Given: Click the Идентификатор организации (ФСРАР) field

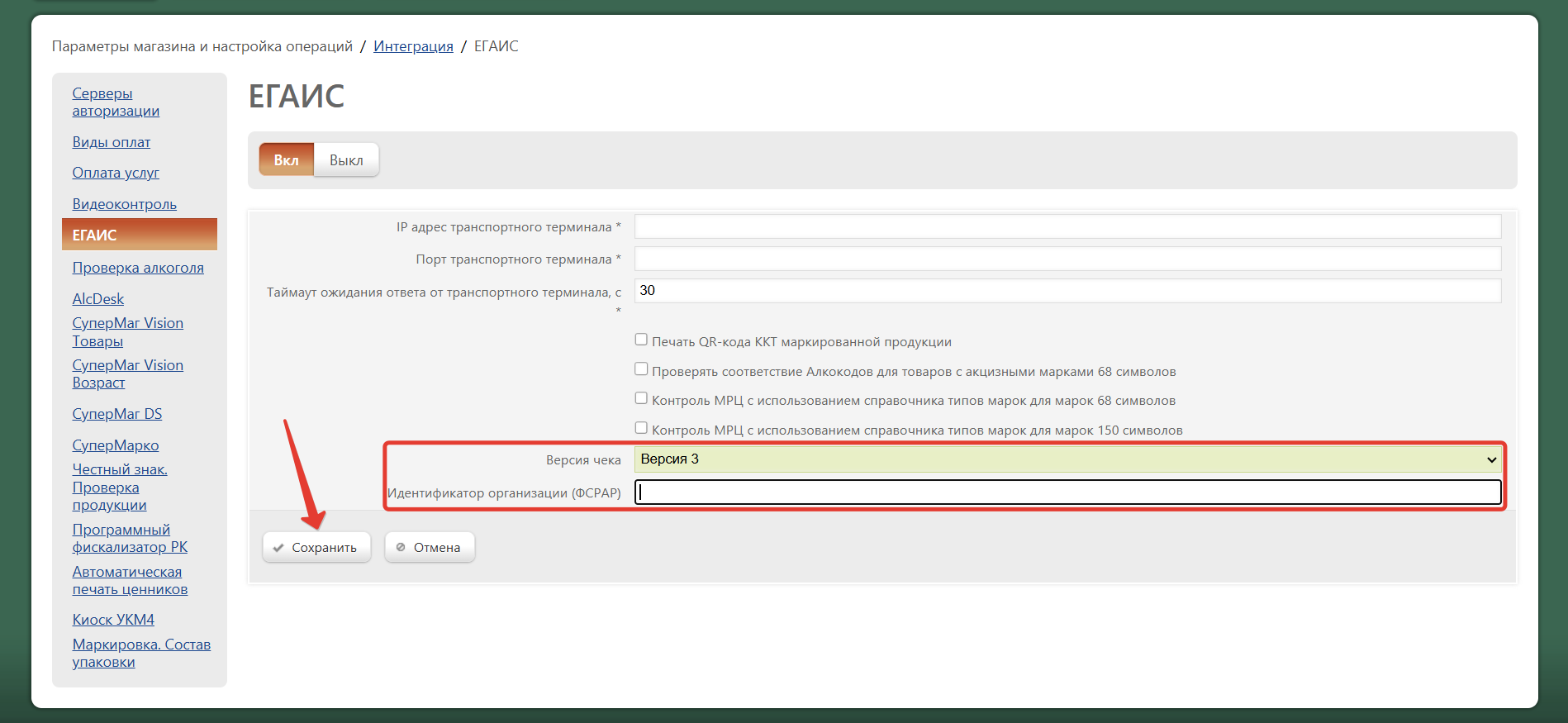Looking at the screenshot, I should [x=1067, y=492].
